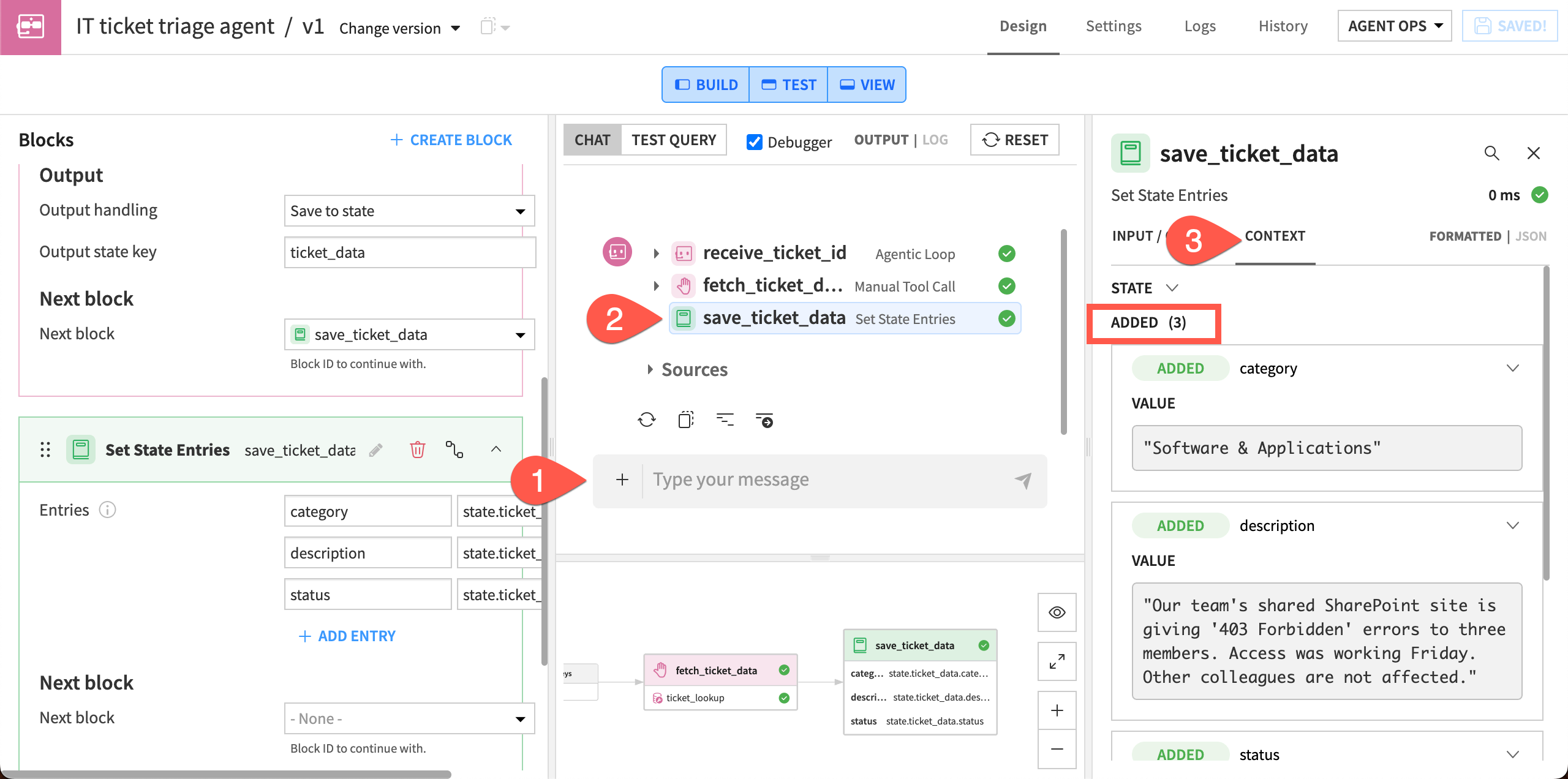Collapse the Set State Entries block
Image resolution: width=1568 pixels, height=779 pixels.
click(496, 450)
